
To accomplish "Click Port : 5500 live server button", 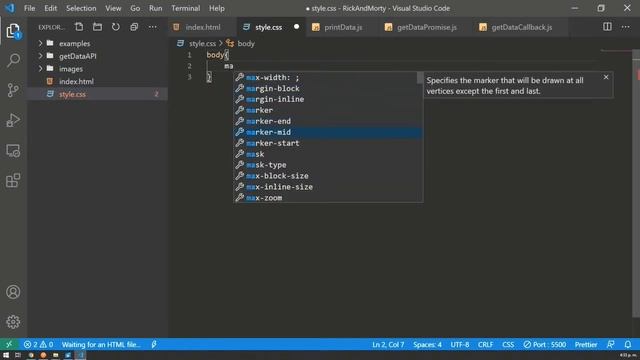I will coord(545,344).
